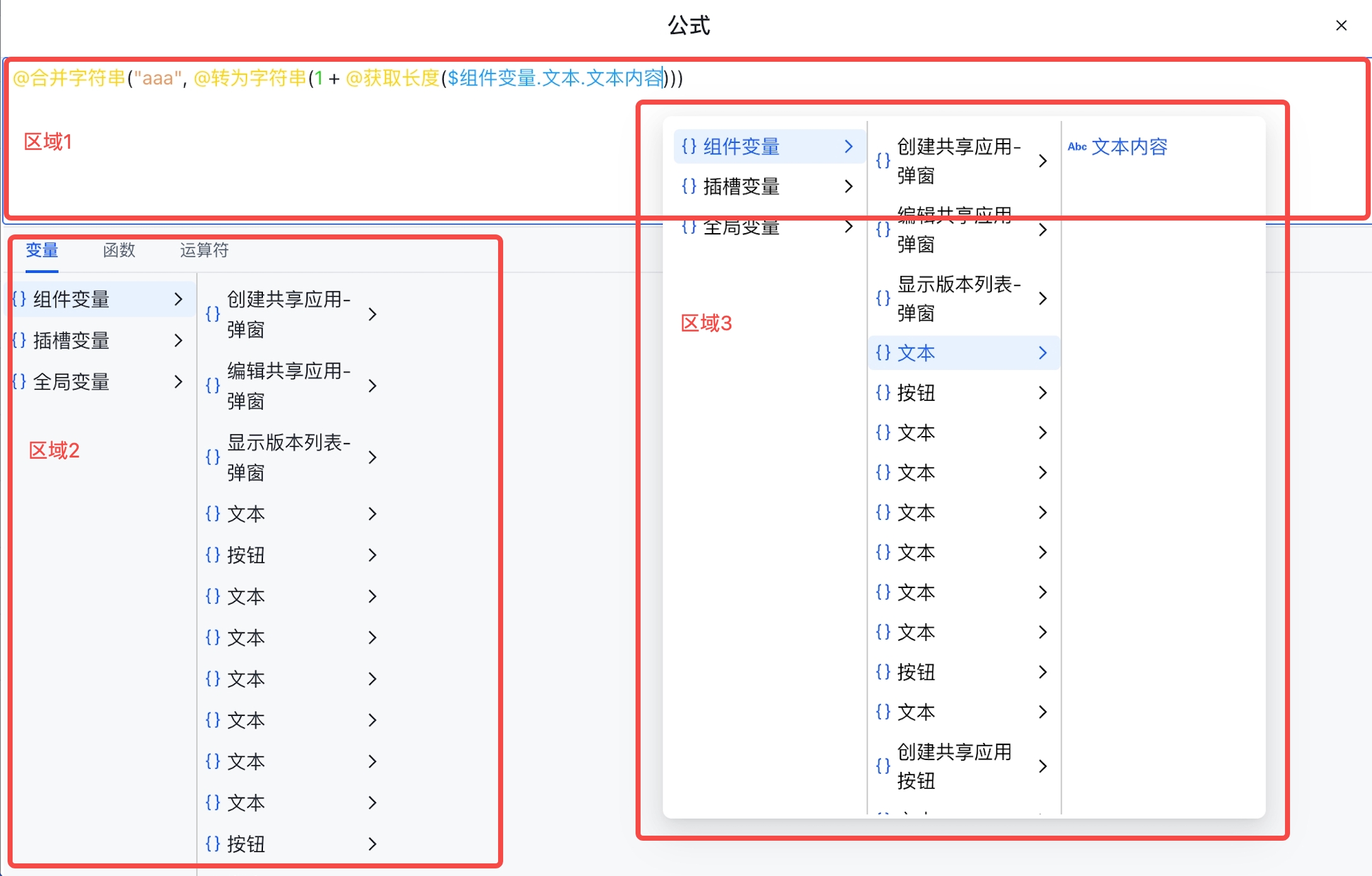Click braces icon of 插槽变量 in popup
The height and width of the screenshot is (876, 1372).
pyautogui.click(x=689, y=186)
